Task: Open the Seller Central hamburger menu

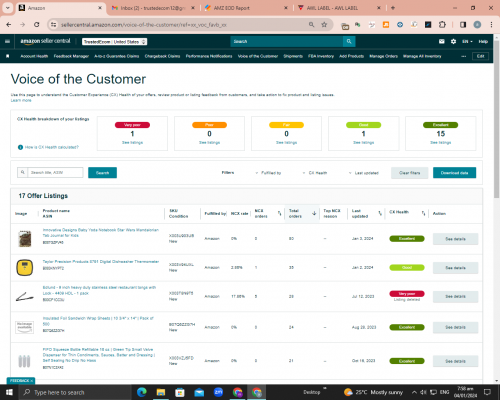Action: [x=7, y=41]
